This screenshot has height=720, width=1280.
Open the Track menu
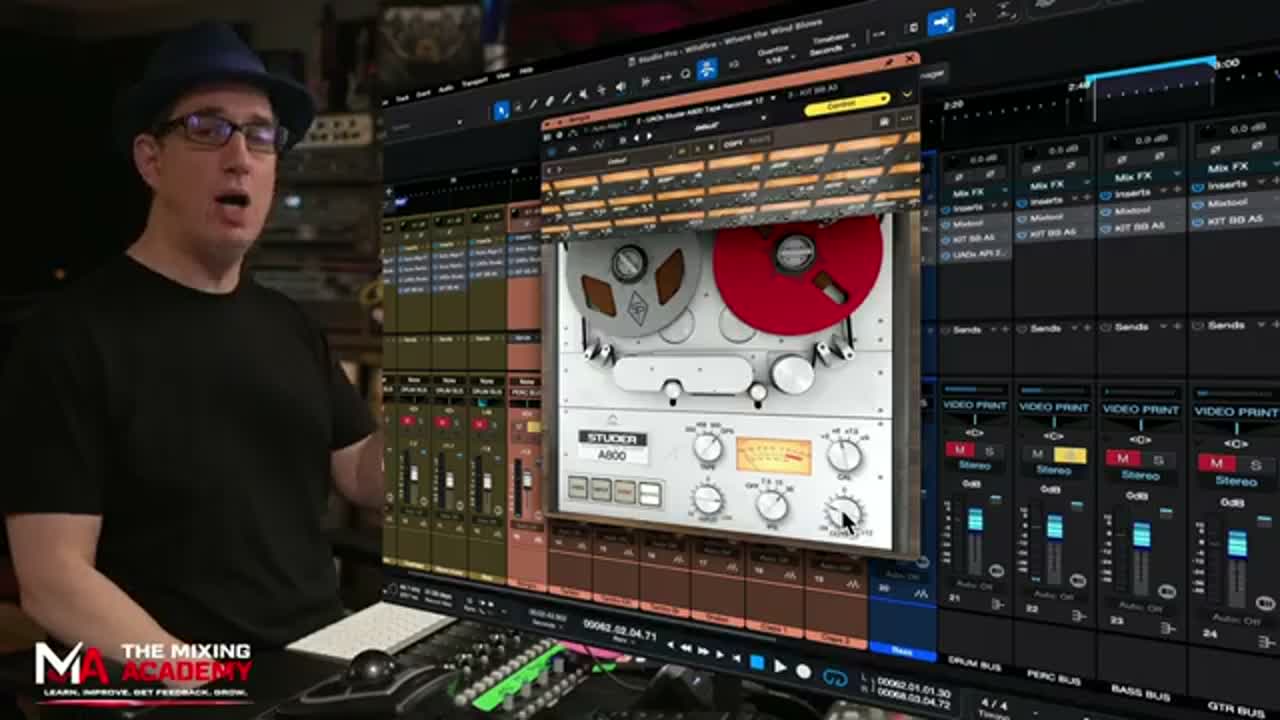click(x=402, y=98)
